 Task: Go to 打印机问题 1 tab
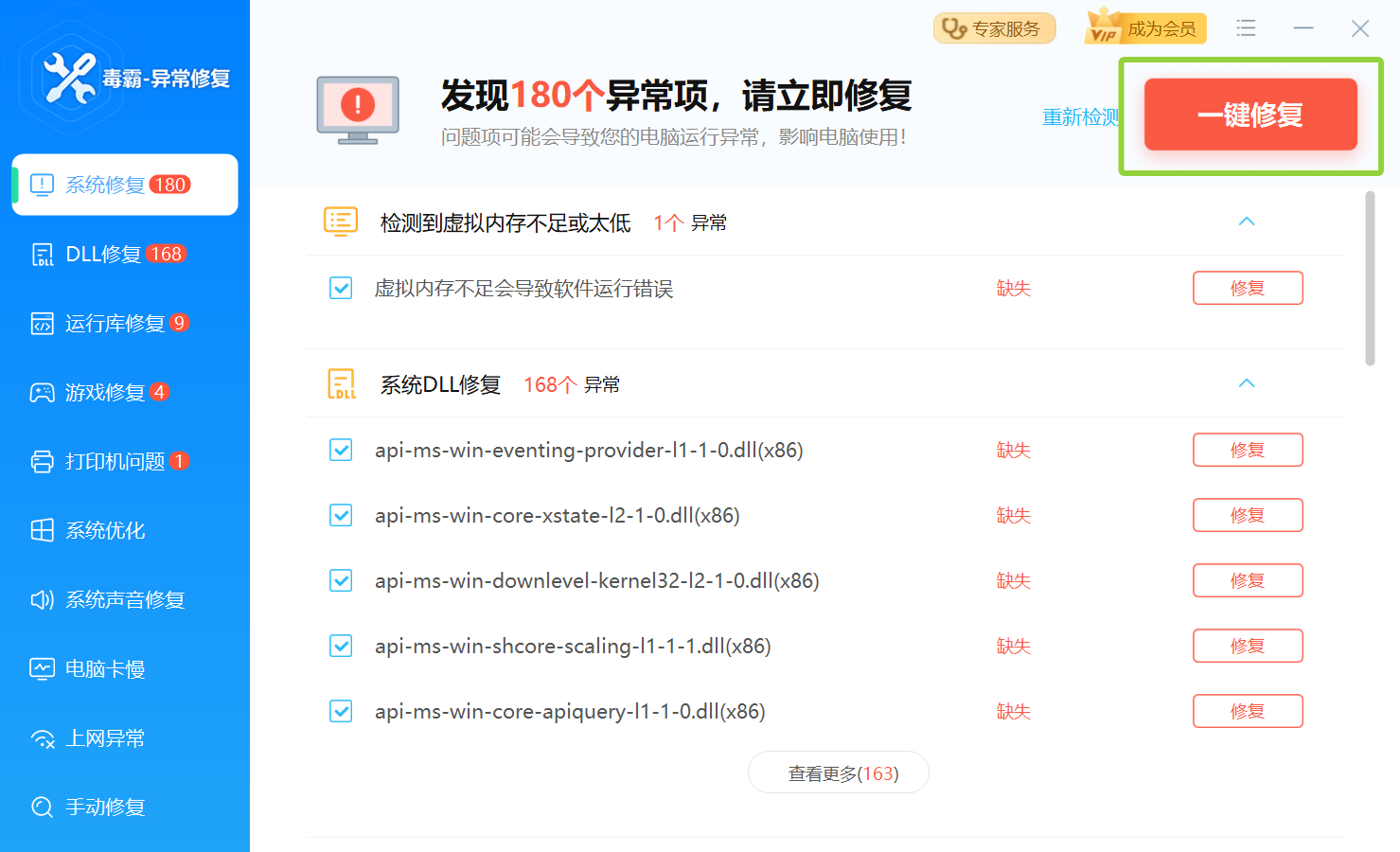point(125,462)
